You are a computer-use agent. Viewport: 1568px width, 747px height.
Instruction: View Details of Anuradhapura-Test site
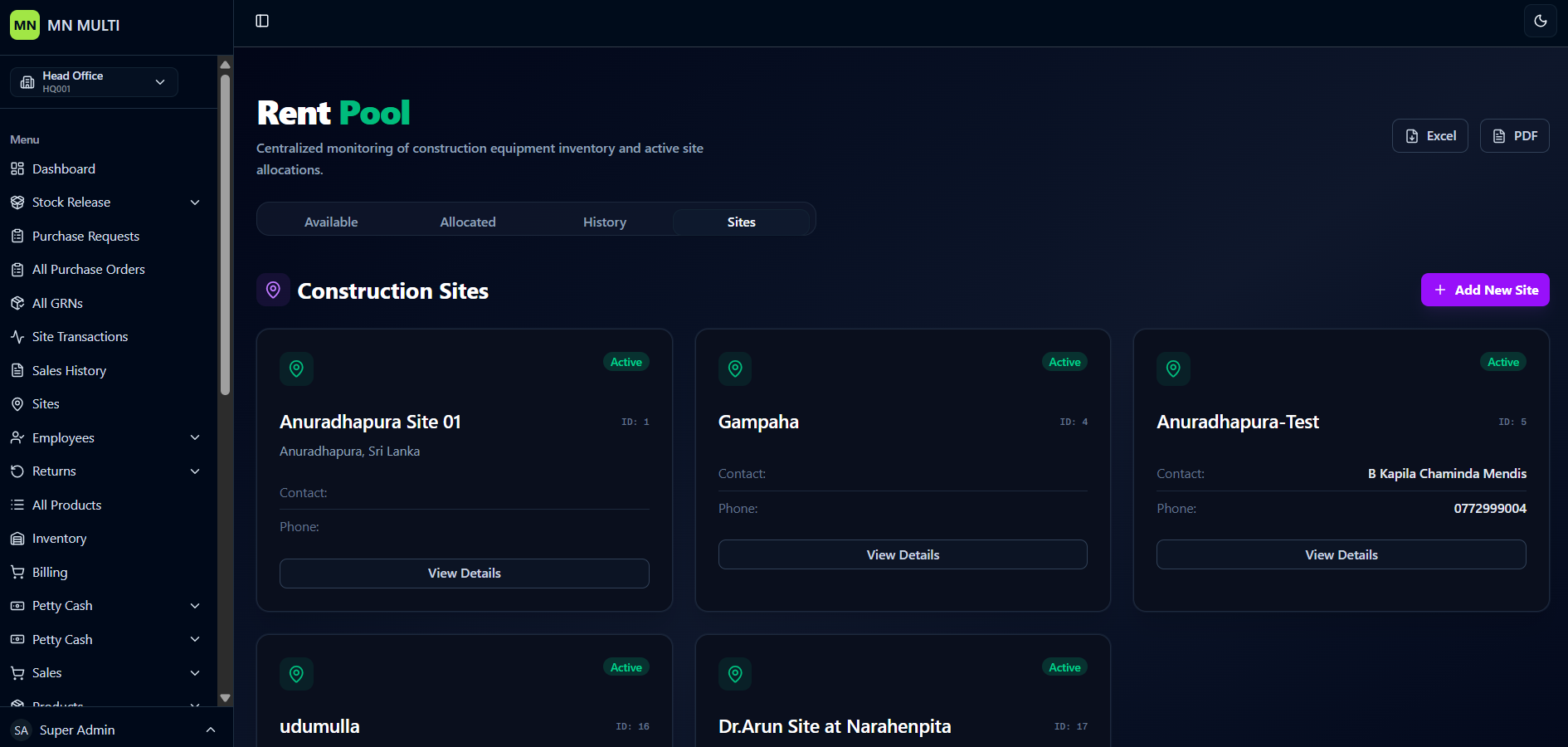[x=1342, y=554]
